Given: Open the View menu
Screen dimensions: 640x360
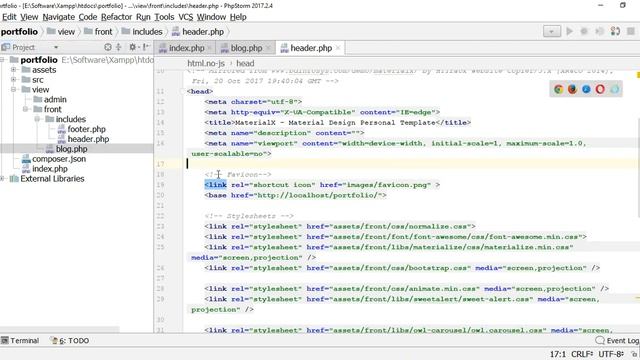Looking at the screenshot, I should 29,17.
